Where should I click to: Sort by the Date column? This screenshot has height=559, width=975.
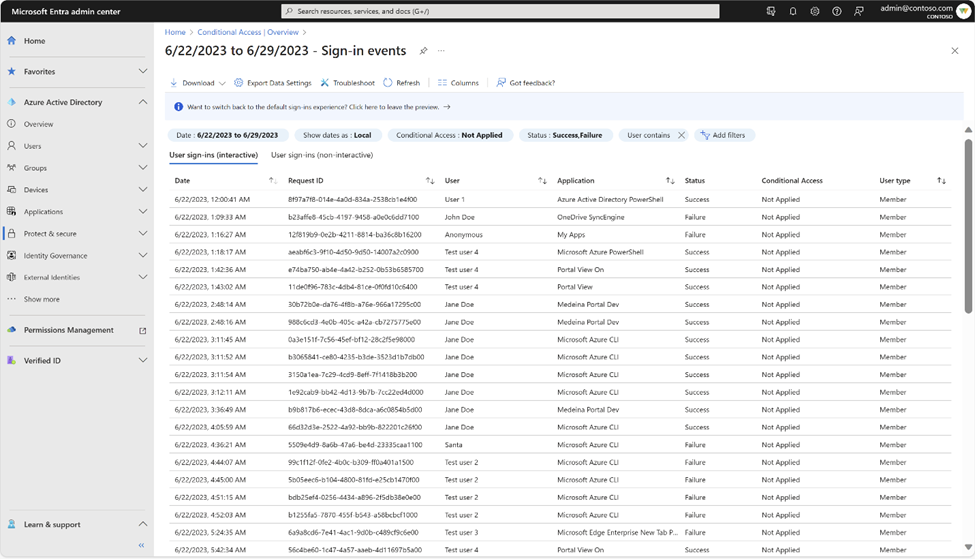click(x=272, y=181)
